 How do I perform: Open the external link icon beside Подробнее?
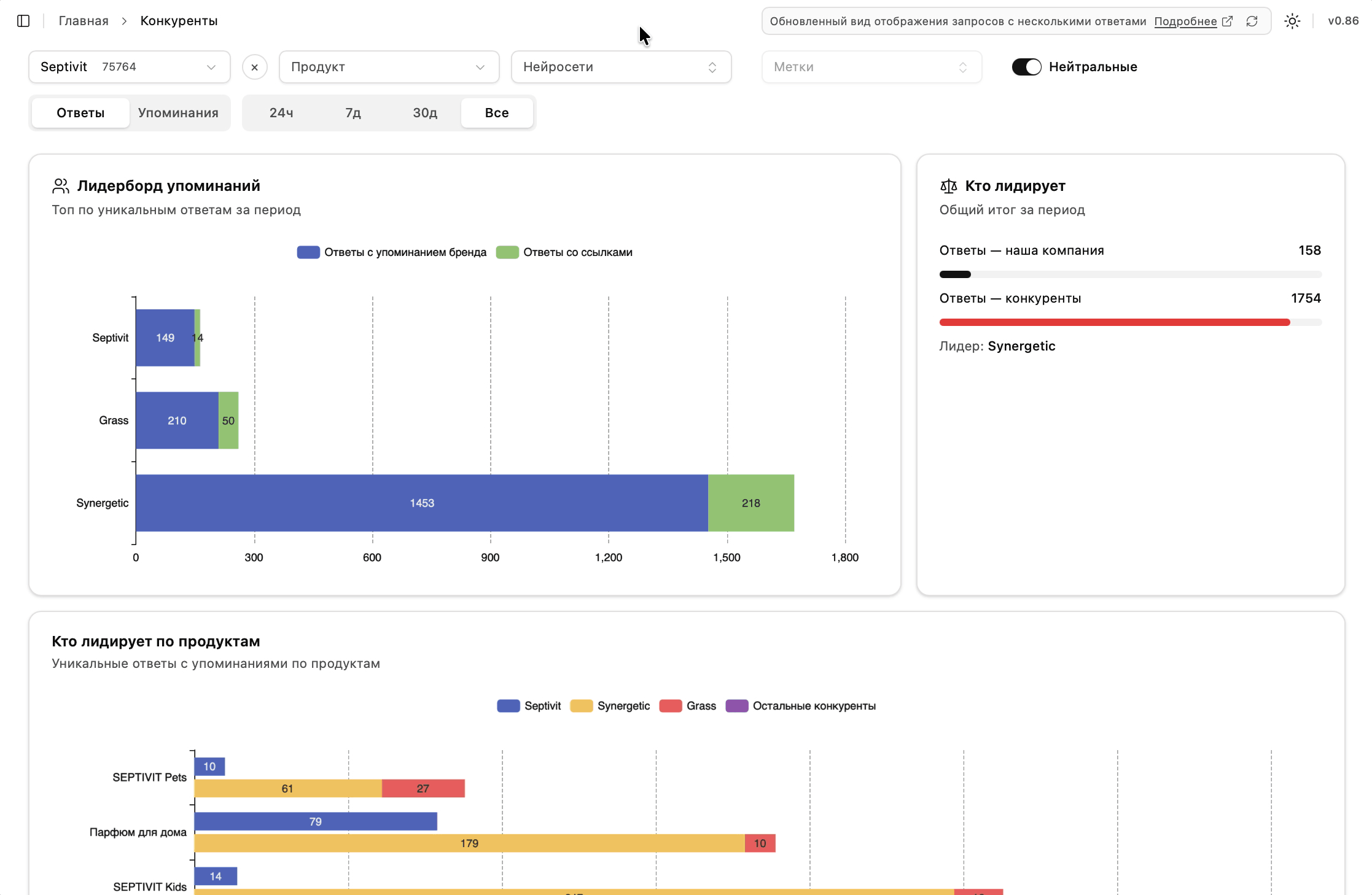tap(1227, 21)
